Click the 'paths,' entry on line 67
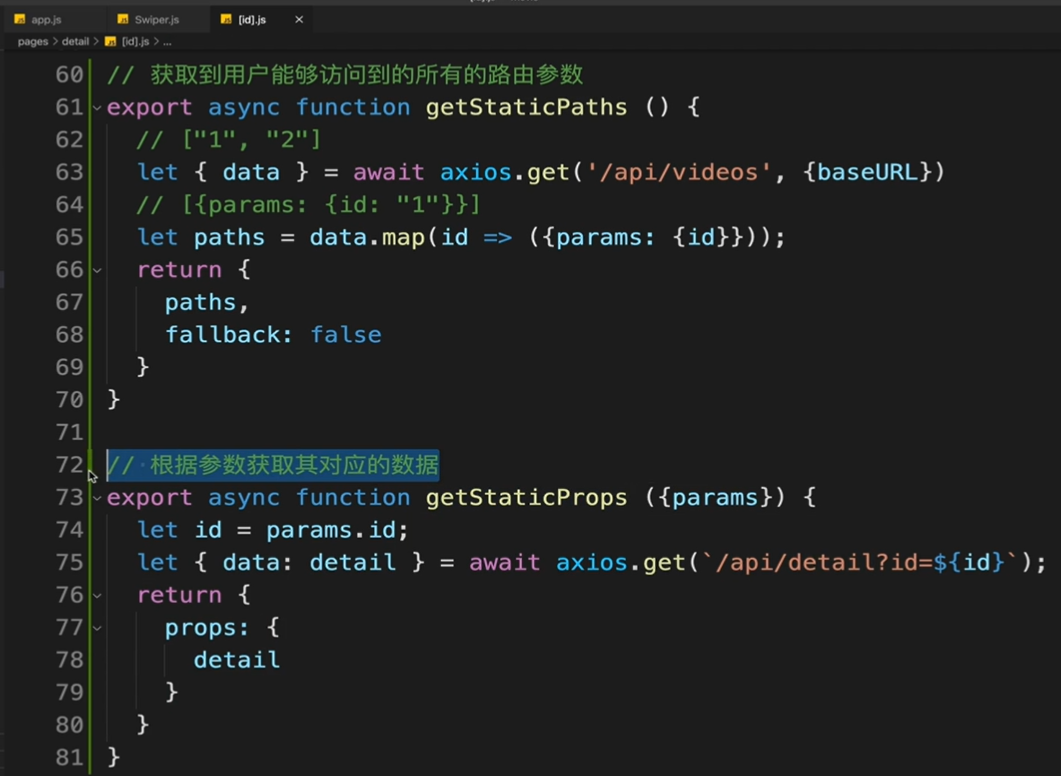This screenshot has height=776, width=1061. (x=207, y=302)
